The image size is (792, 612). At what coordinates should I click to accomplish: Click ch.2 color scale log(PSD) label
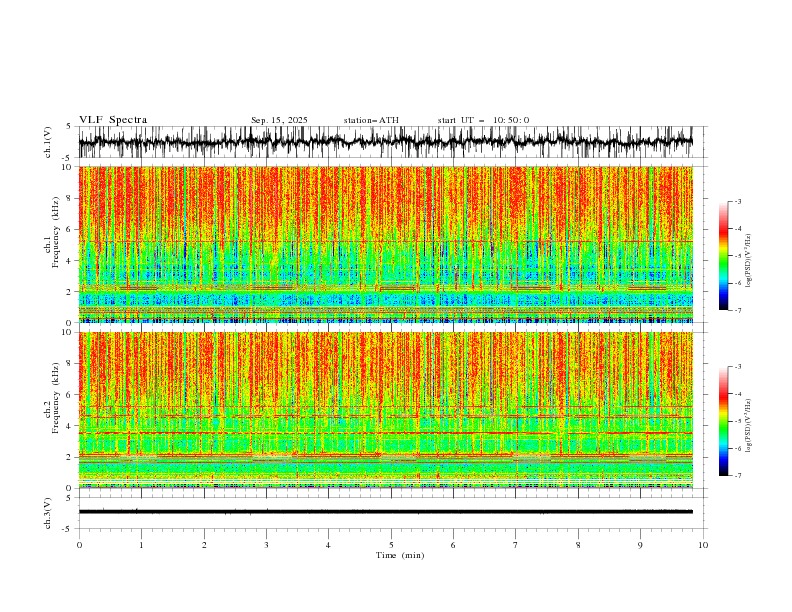coord(749,426)
